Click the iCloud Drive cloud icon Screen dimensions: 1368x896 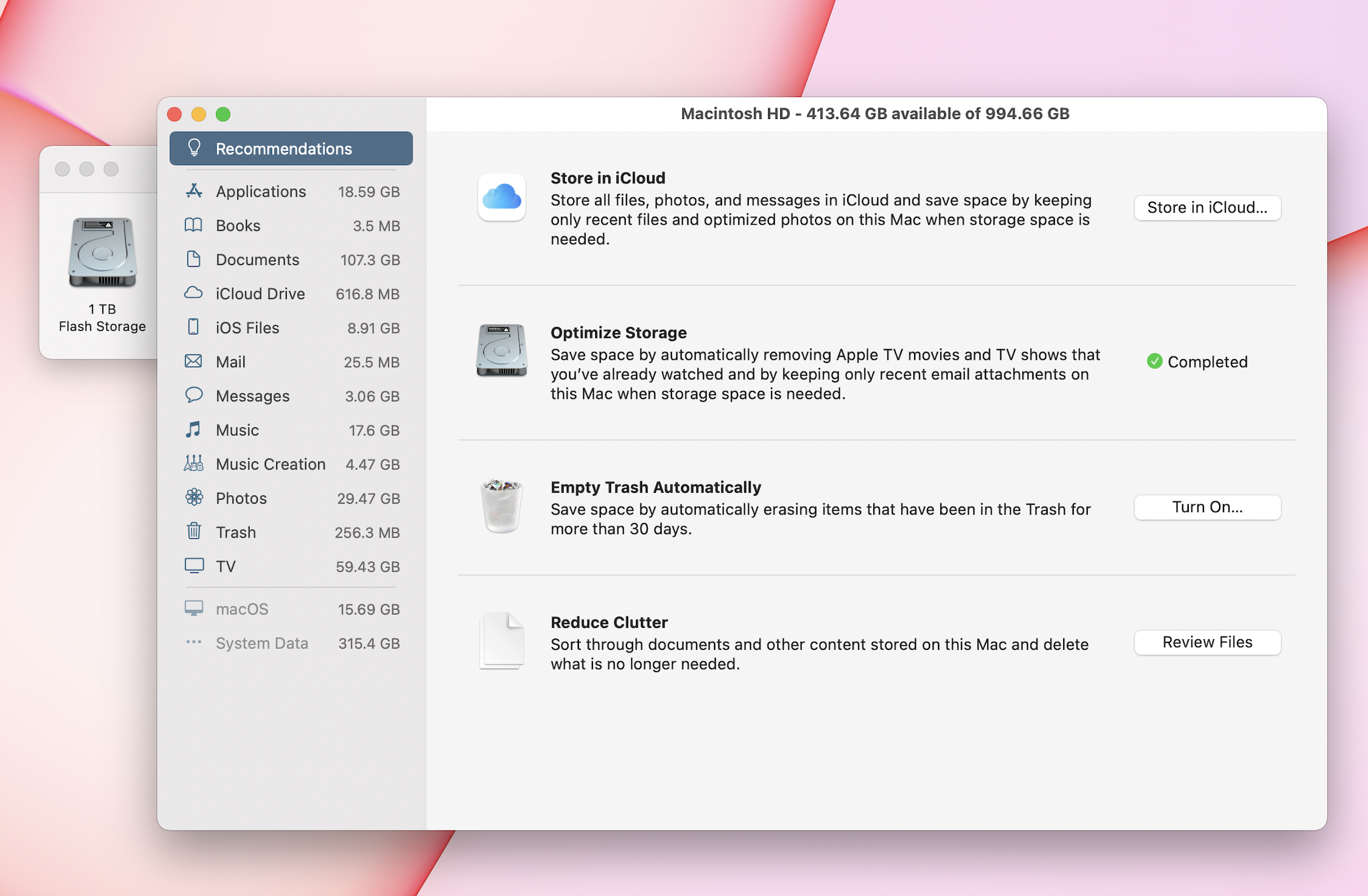tap(193, 294)
